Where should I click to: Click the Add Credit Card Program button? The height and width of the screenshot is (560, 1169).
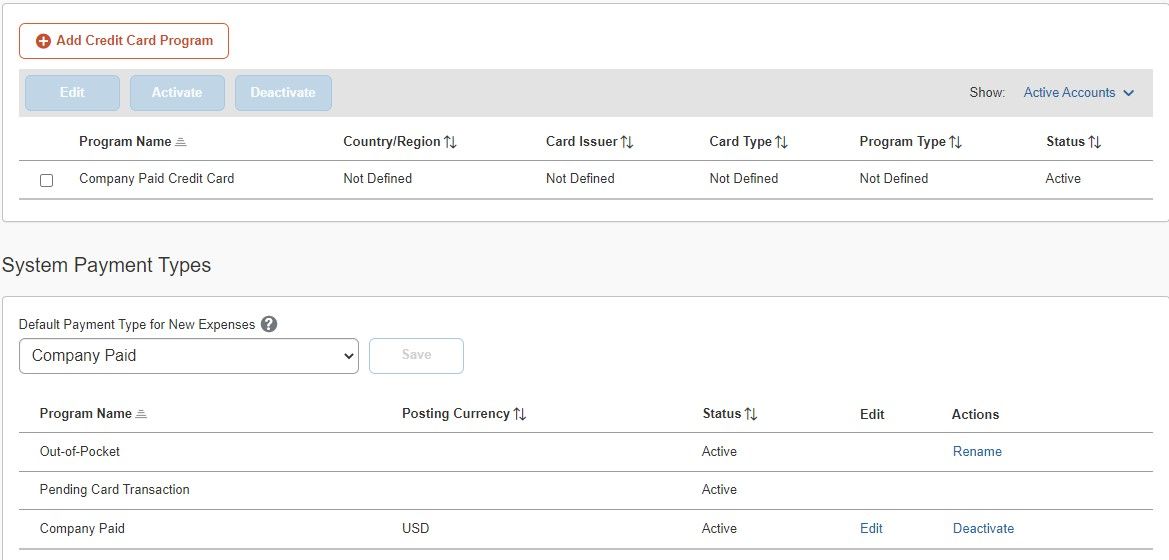(x=124, y=41)
